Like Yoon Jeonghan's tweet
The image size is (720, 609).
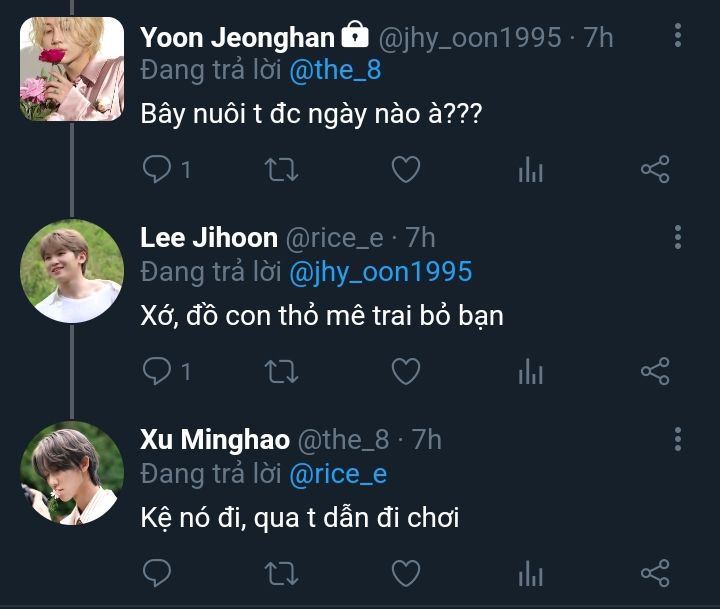[x=405, y=170]
